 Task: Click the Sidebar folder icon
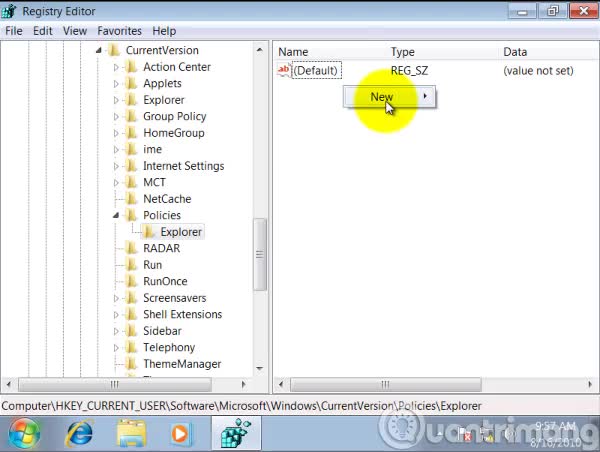[x=132, y=331]
